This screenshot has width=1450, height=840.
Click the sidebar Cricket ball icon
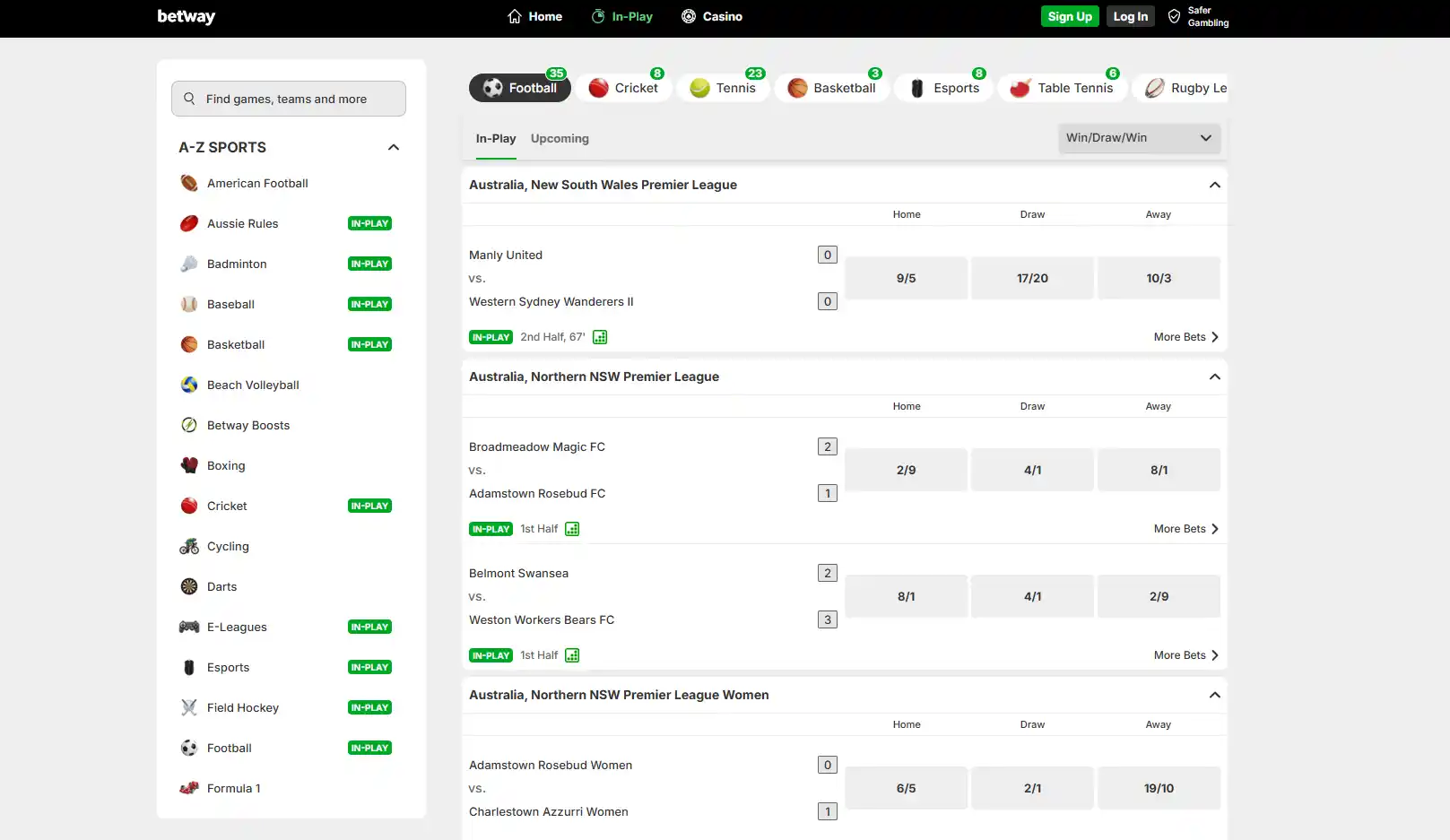pos(189,506)
